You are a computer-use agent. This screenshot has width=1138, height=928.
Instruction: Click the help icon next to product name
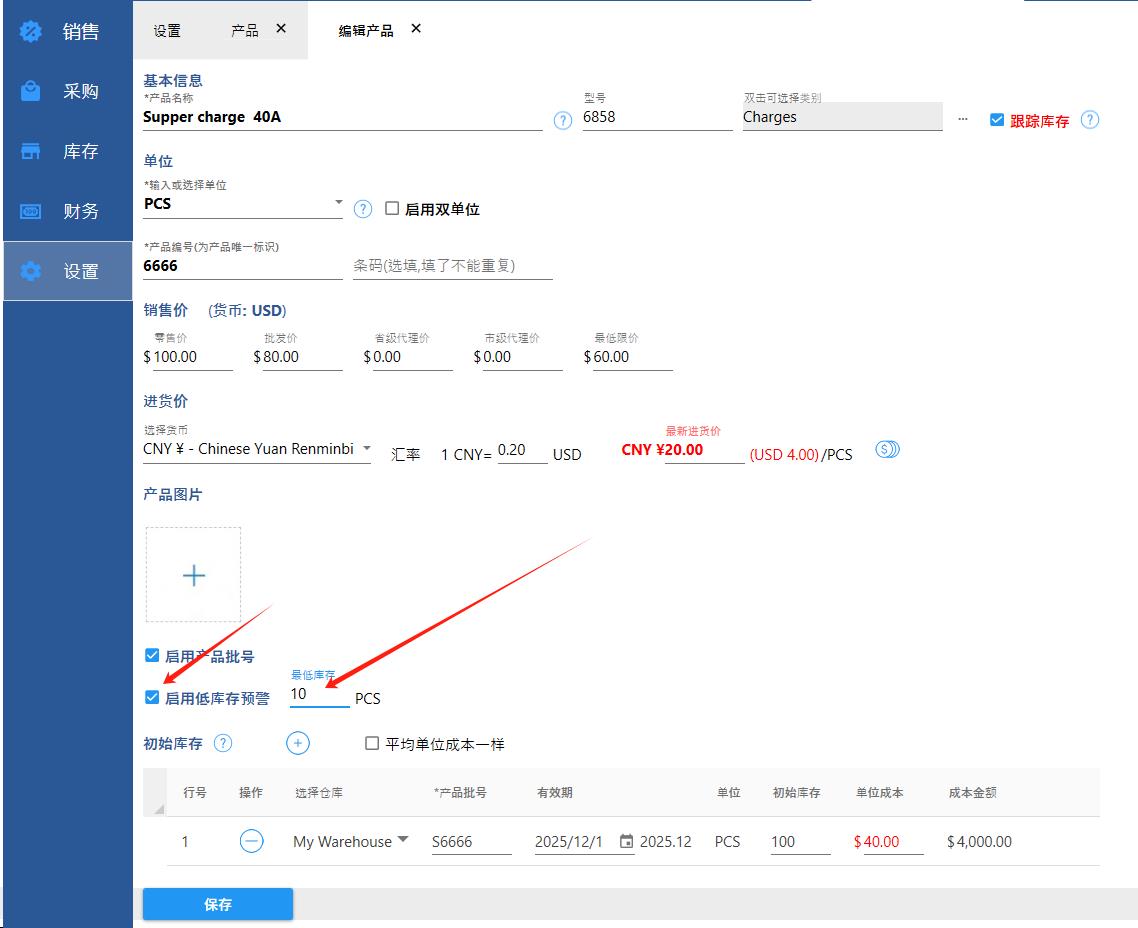tap(563, 120)
